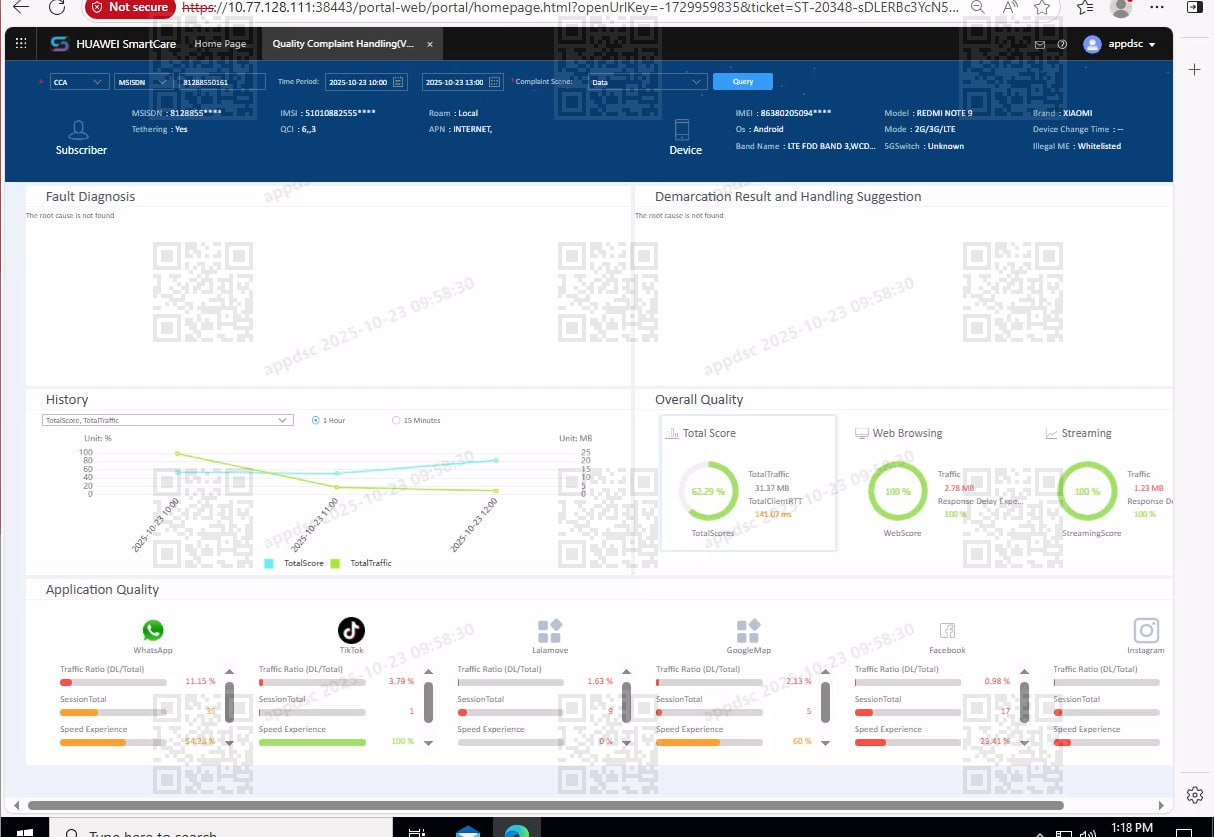1214x837 pixels.
Task: Click GoogleMap card scroll down arrow
Action: [826, 743]
